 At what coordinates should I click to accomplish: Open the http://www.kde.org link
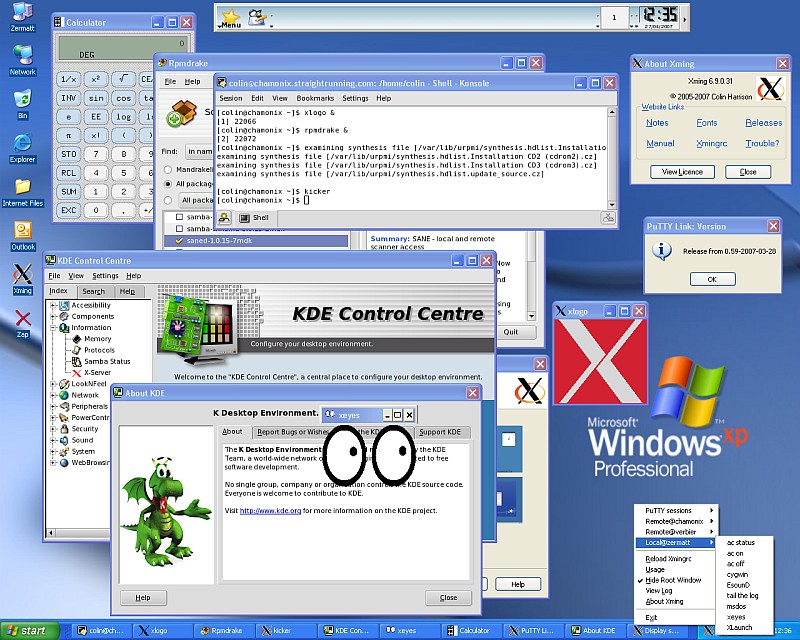pyautogui.click(x=270, y=510)
